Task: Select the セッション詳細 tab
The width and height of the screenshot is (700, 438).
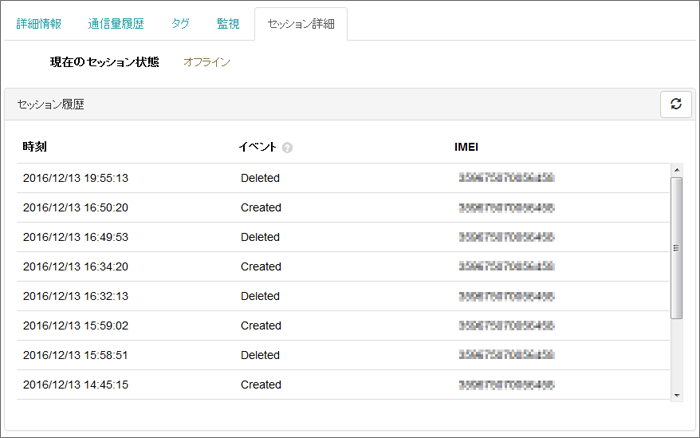Action: pyautogui.click(x=301, y=24)
